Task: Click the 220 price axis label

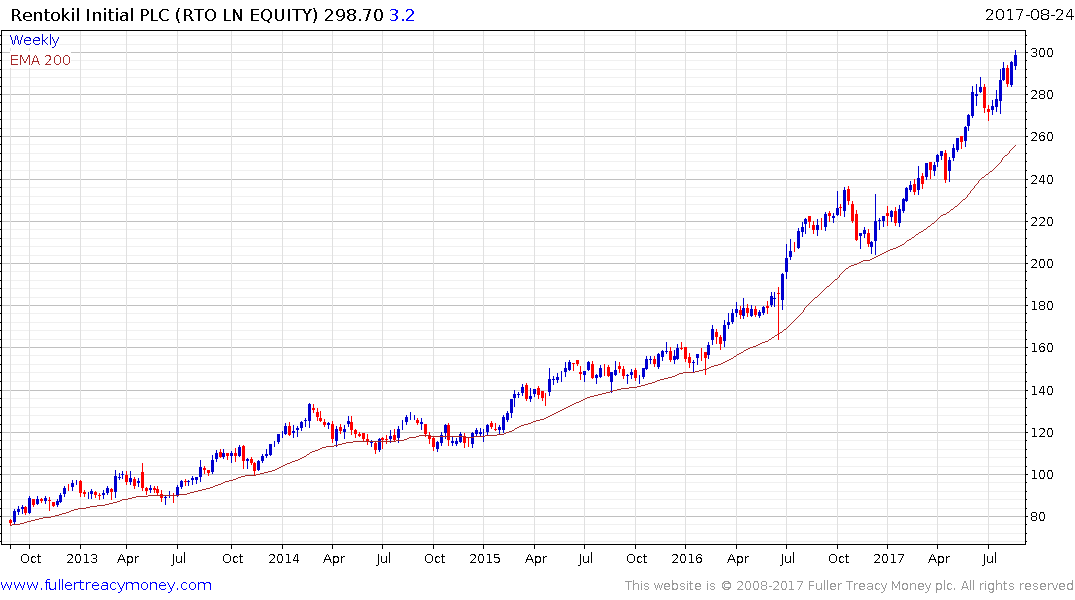Action: 1041,221
